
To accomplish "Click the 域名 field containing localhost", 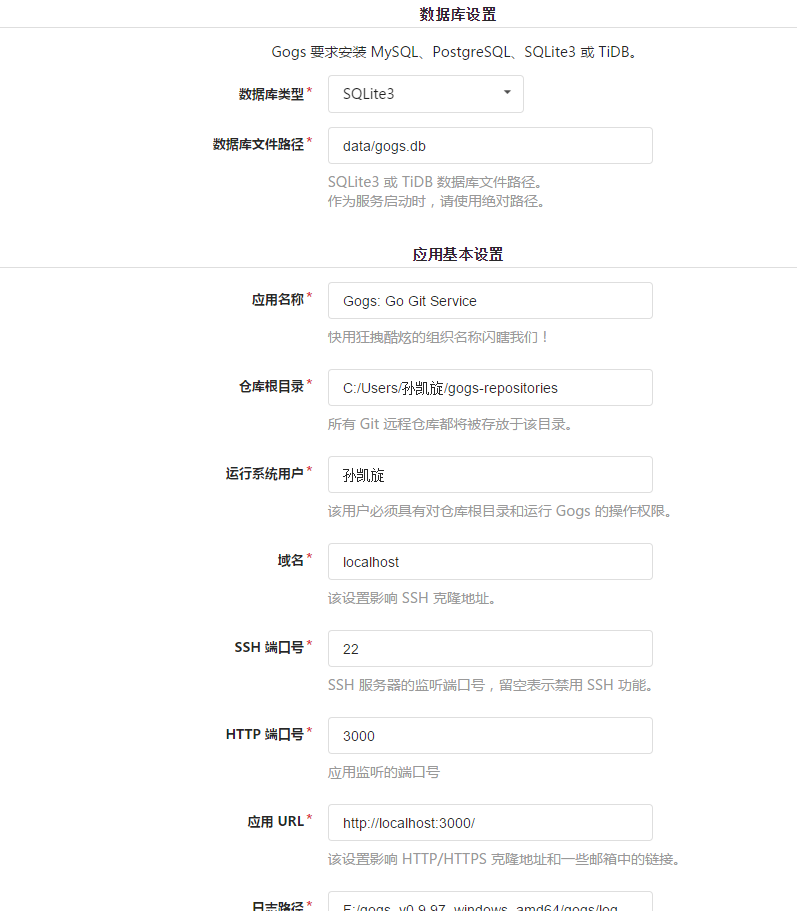I will [490, 562].
